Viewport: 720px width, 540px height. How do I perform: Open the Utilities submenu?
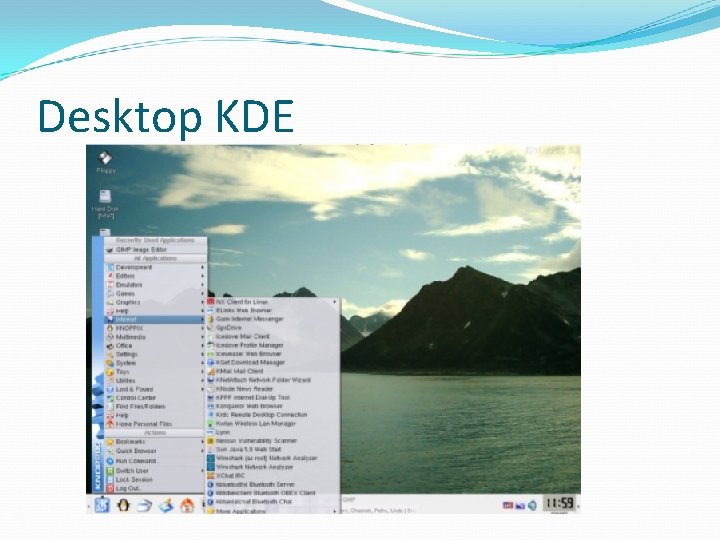click(x=156, y=380)
